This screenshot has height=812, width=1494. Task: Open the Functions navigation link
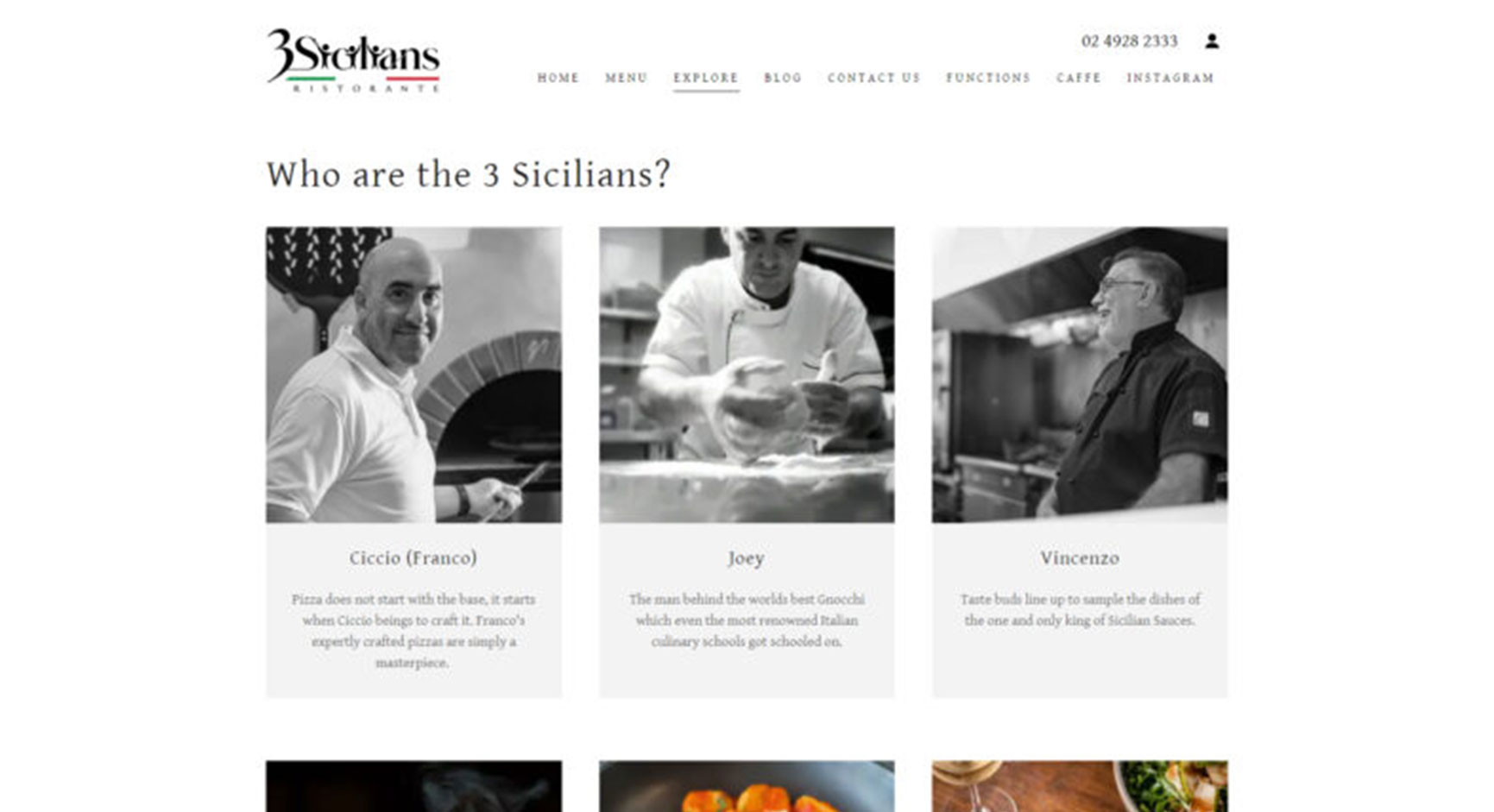click(x=988, y=78)
